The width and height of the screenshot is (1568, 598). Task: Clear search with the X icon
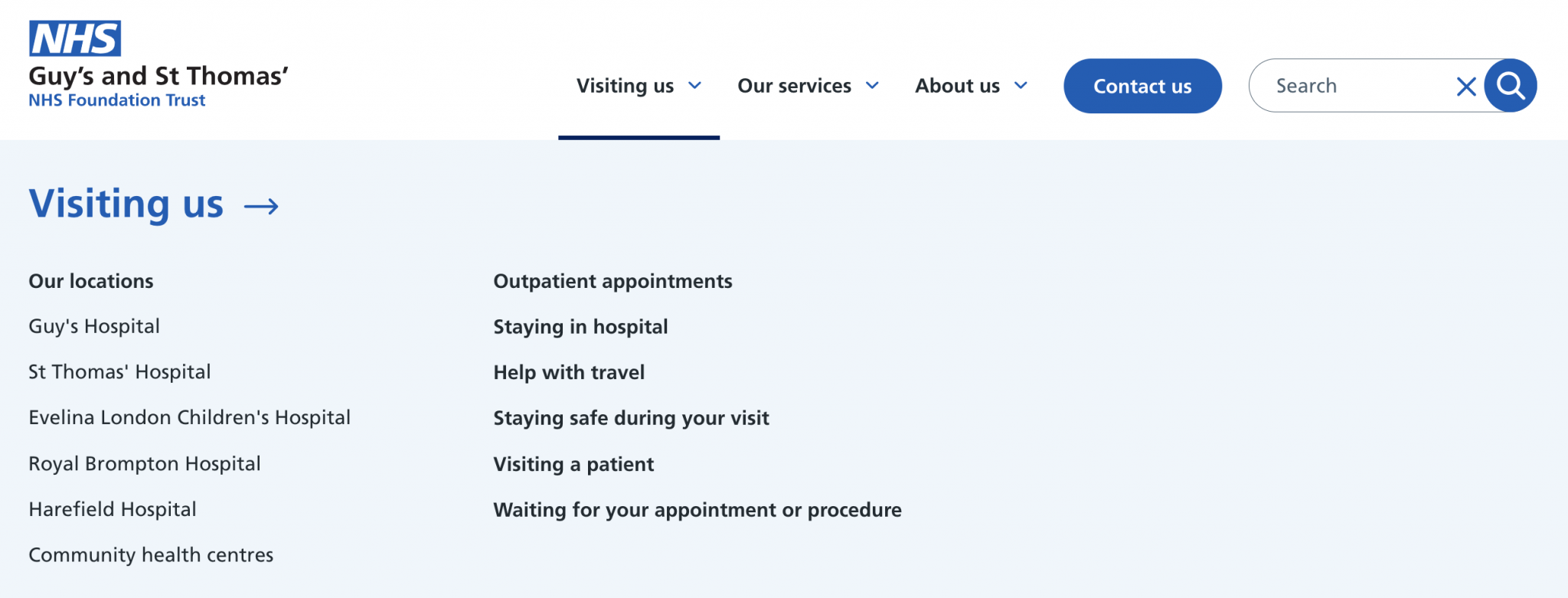click(1465, 87)
